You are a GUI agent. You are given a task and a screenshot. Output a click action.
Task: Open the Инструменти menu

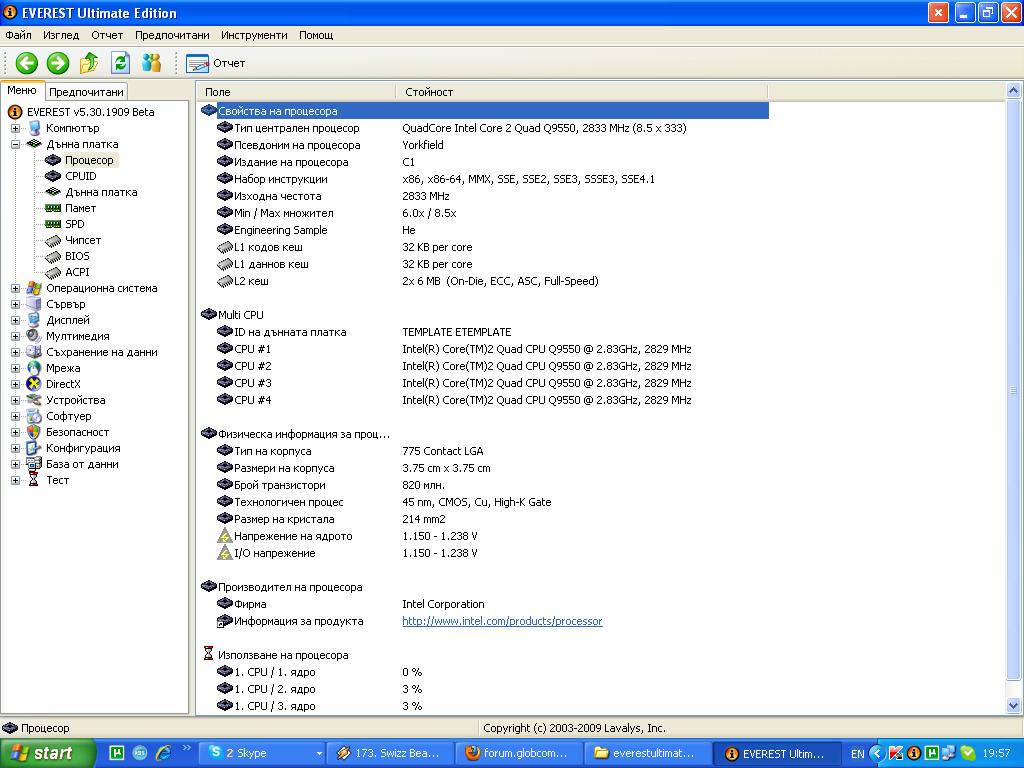click(x=254, y=35)
